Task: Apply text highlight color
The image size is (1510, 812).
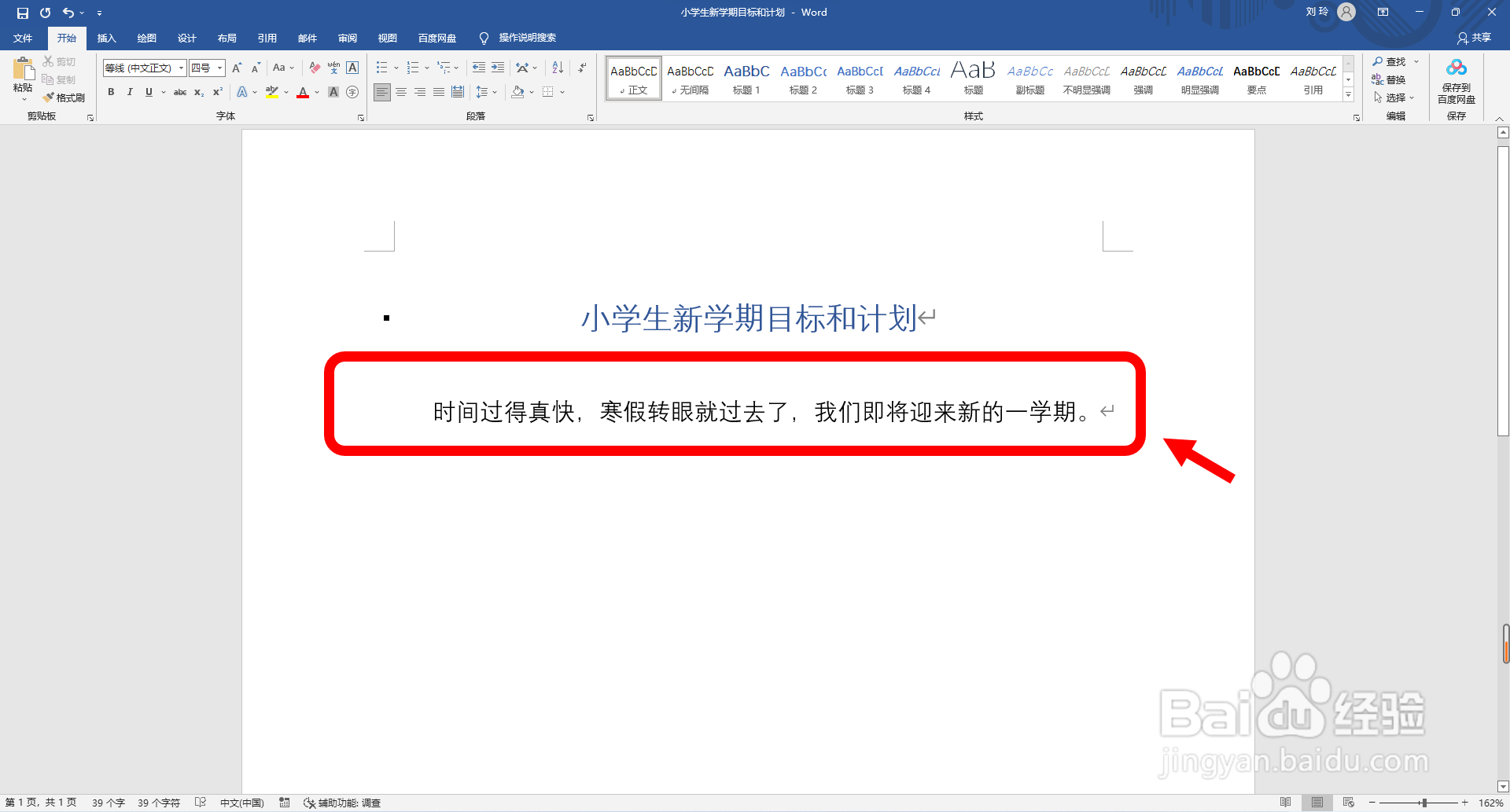Action: 271,92
